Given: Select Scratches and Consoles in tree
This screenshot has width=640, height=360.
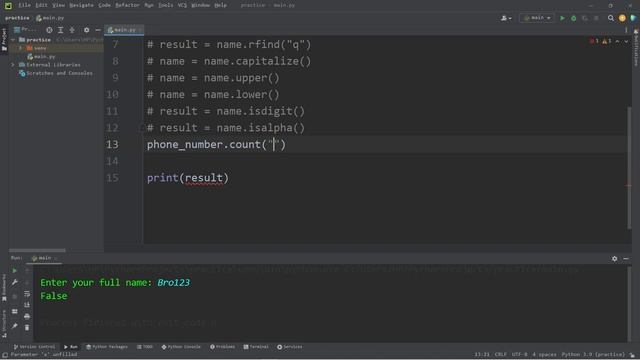Looking at the screenshot, I should [x=56, y=73].
